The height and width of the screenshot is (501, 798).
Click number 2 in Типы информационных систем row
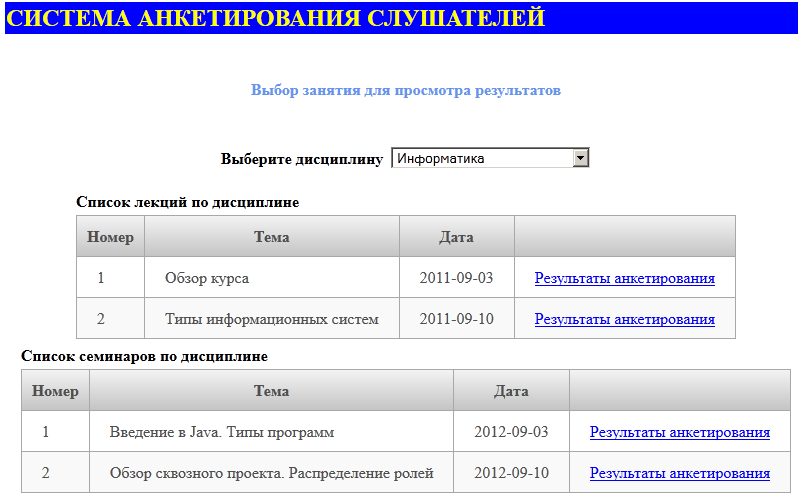(101, 319)
